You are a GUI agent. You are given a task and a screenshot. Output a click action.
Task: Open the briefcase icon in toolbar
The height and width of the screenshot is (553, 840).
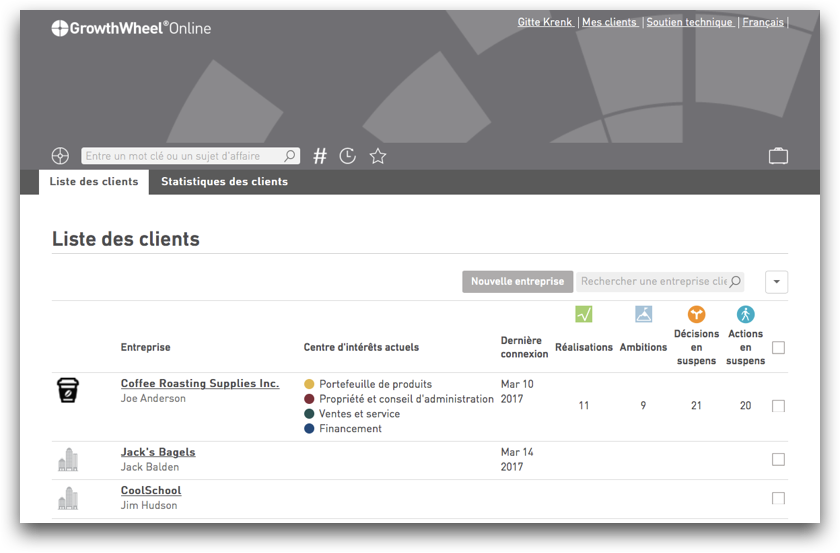[778, 156]
